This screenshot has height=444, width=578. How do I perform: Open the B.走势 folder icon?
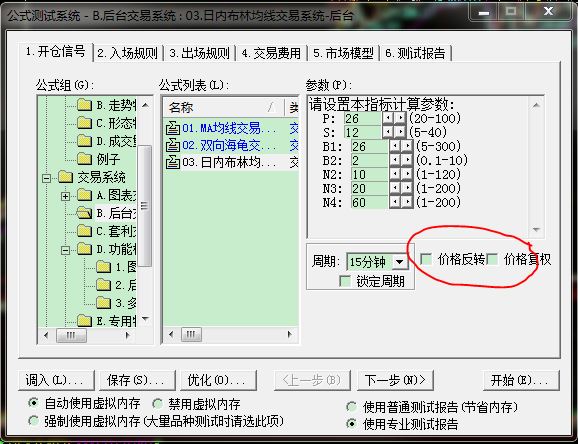click(x=84, y=105)
